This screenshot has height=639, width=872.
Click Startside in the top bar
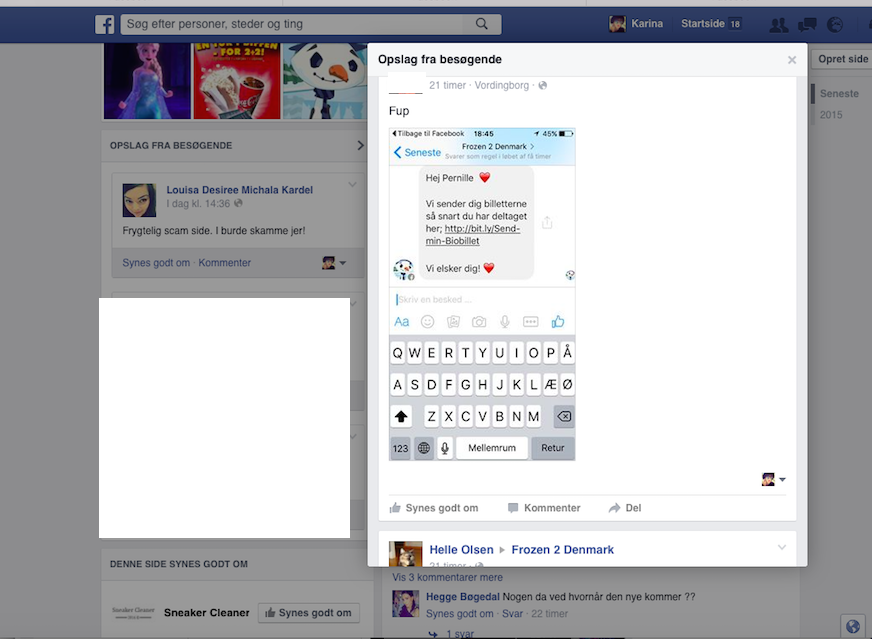click(x=703, y=24)
